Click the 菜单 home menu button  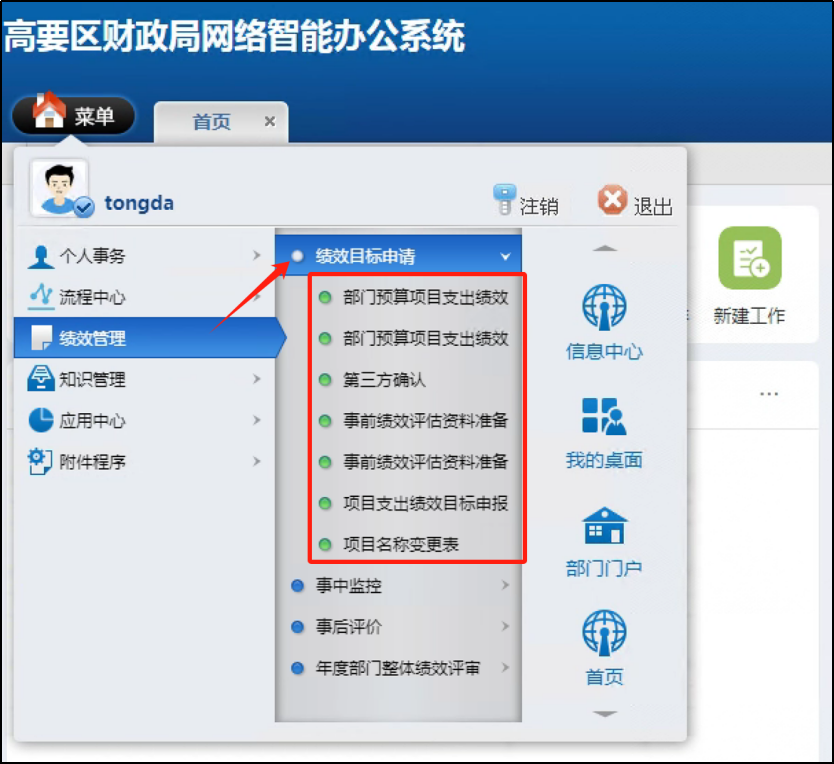(x=74, y=116)
